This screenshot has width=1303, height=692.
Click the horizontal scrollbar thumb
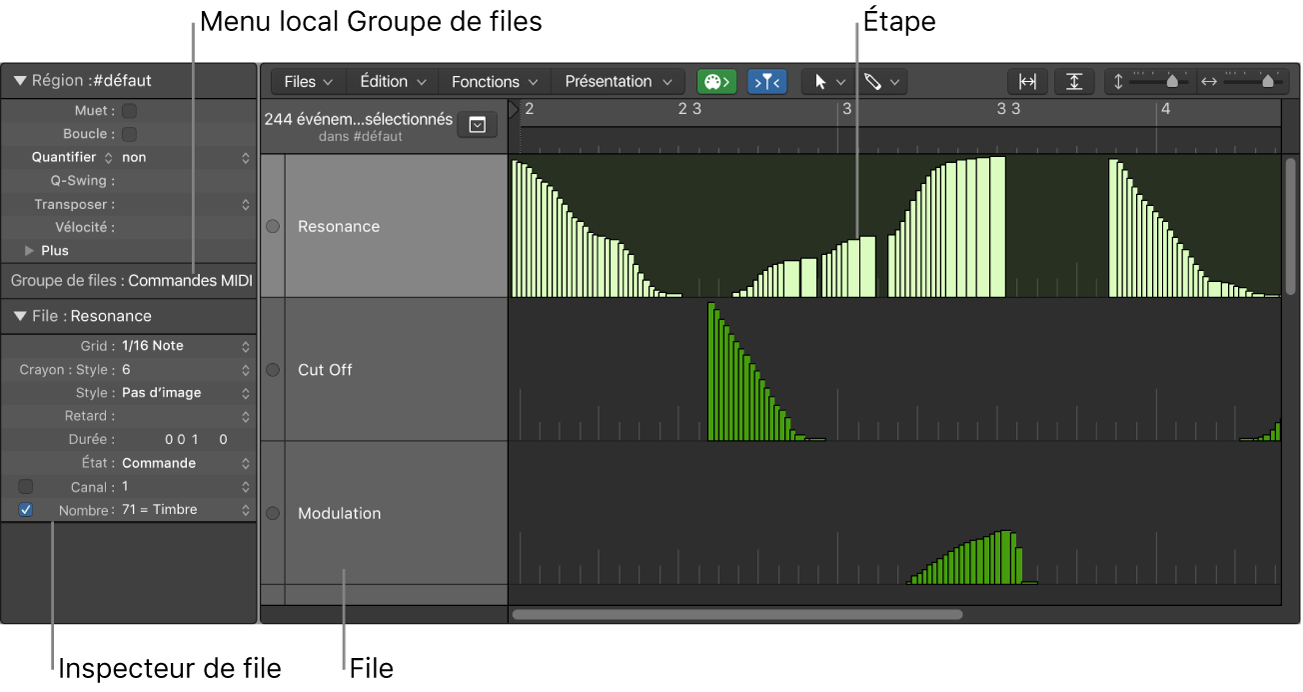pyautogui.click(x=737, y=615)
